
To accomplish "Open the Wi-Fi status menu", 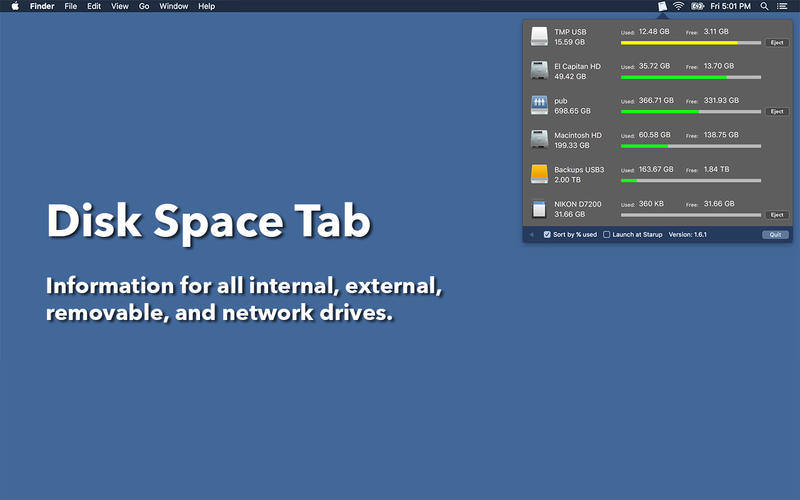I will [x=678, y=6].
